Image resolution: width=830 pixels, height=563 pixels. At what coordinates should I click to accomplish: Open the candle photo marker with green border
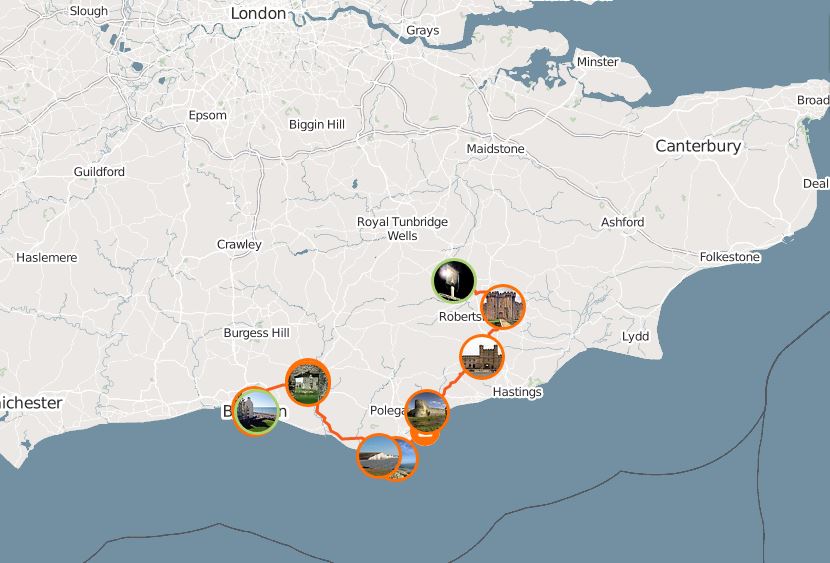[454, 281]
